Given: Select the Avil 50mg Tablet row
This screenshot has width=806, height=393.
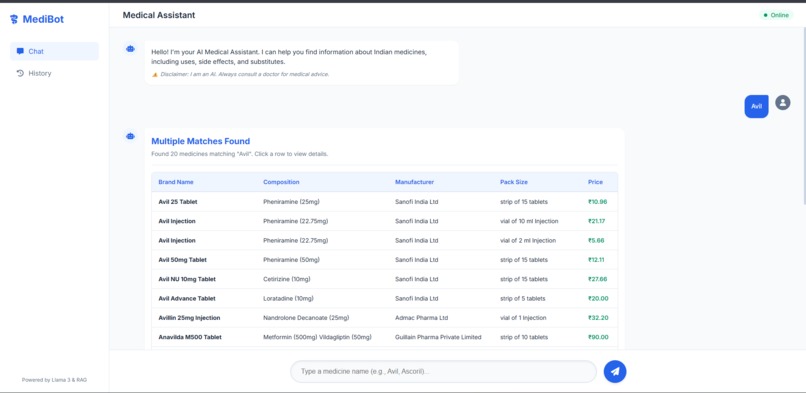Looking at the screenshot, I should coord(384,260).
